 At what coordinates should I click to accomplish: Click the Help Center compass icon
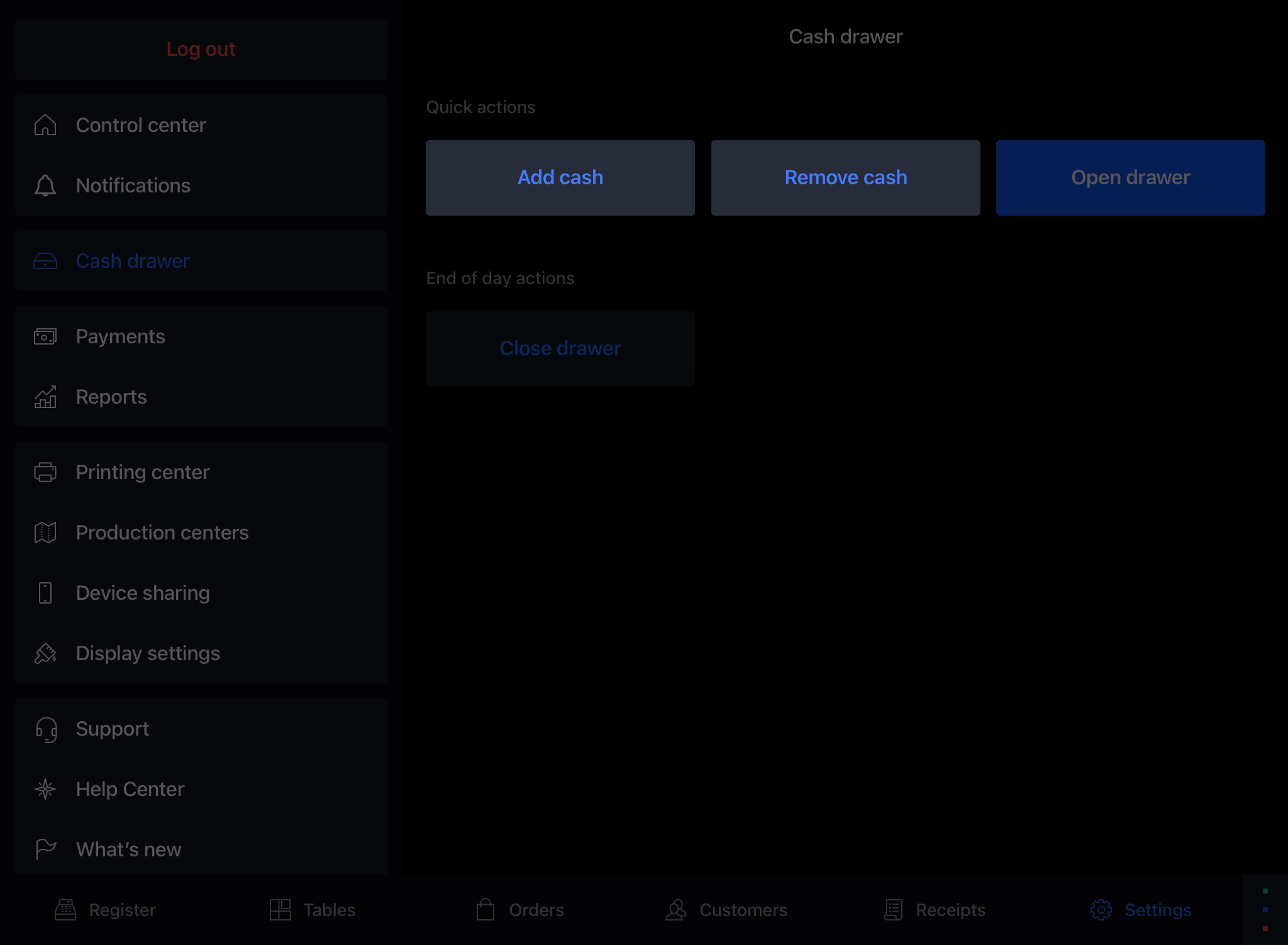45,789
